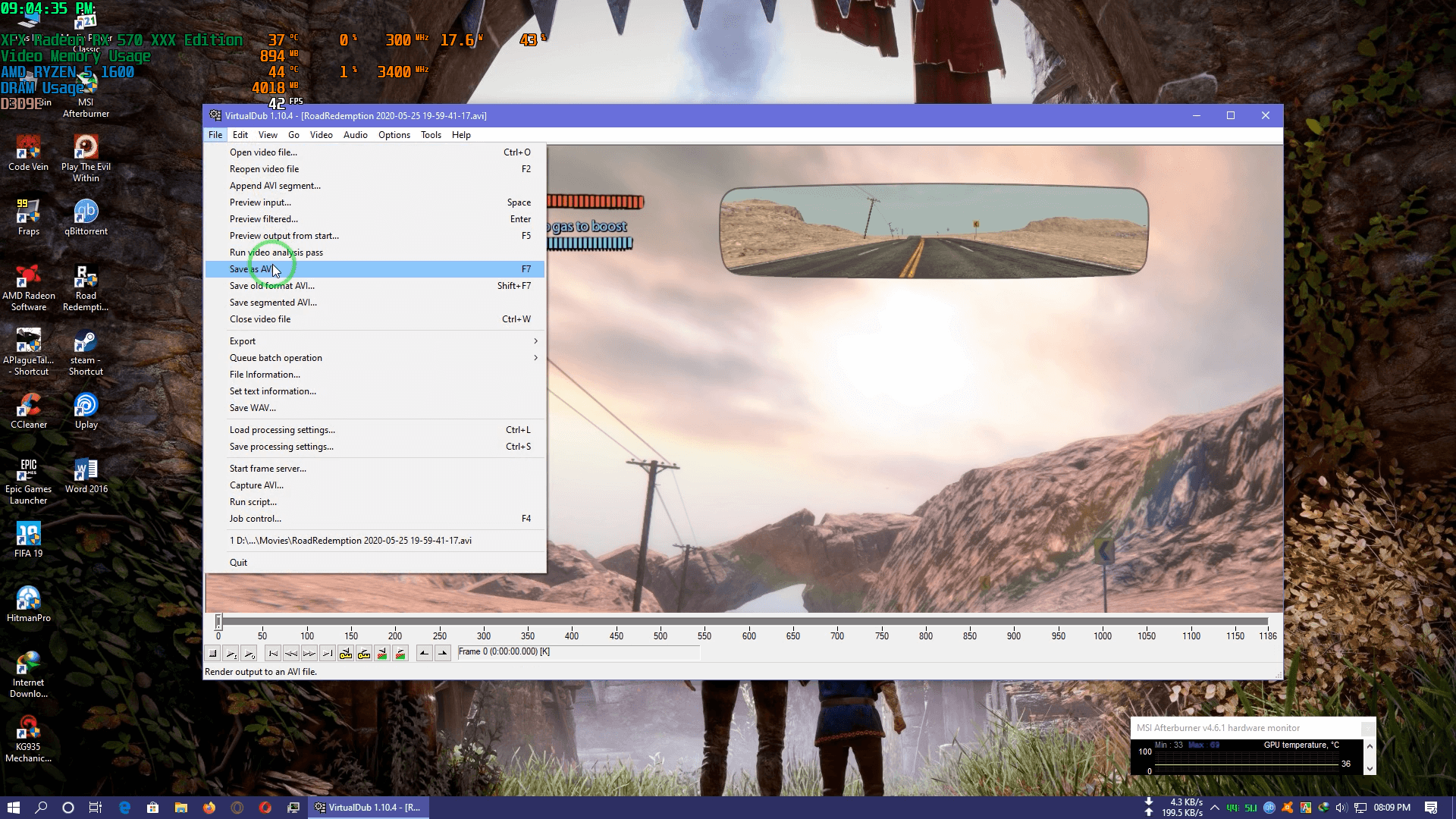
Task: Expand the Queue batch operation submenu
Action: click(375, 358)
